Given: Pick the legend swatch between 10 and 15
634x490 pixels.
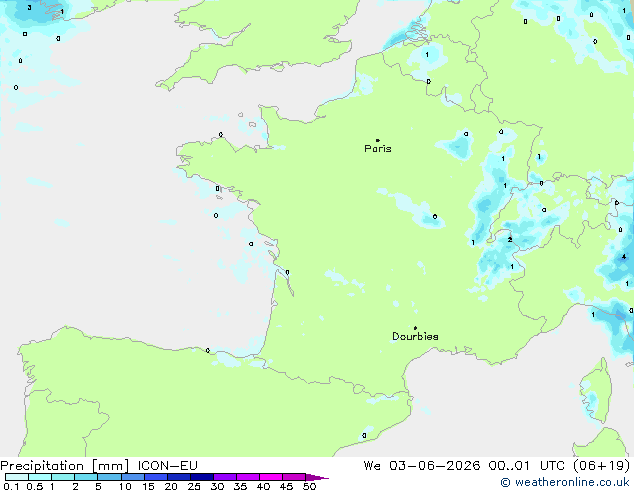Looking at the screenshot, I should pos(133,477).
